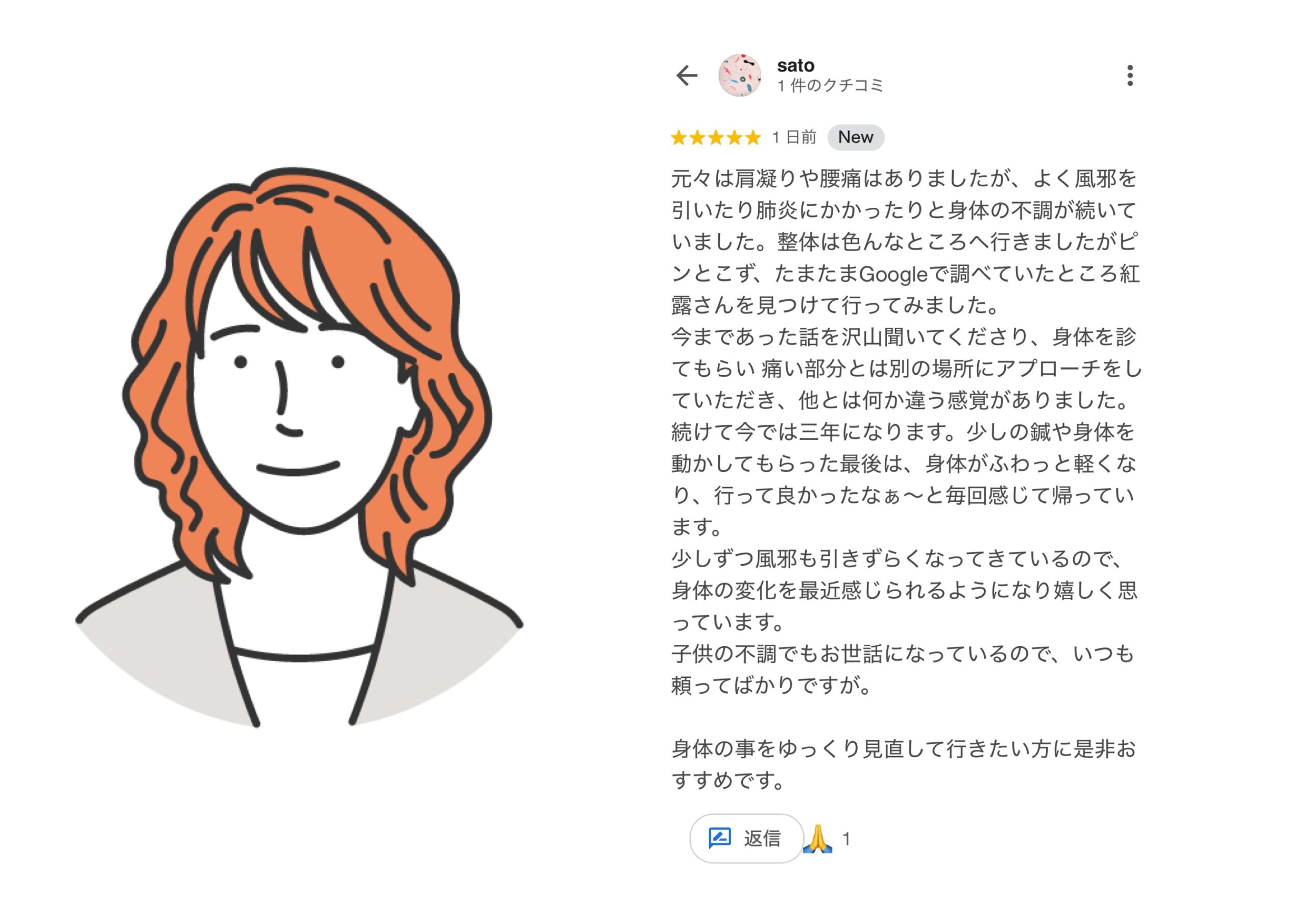This screenshot has height=924, width=1307.
Task: Click the 1 日前 timestamp
Action: pos(794,137)
